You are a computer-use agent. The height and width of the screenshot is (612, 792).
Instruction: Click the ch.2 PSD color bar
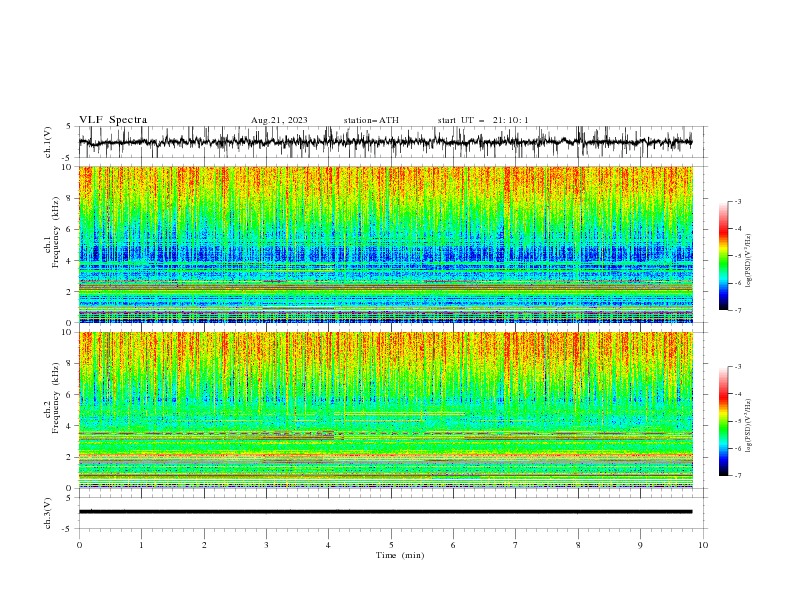pyautogui.click(x=723, y=421)
